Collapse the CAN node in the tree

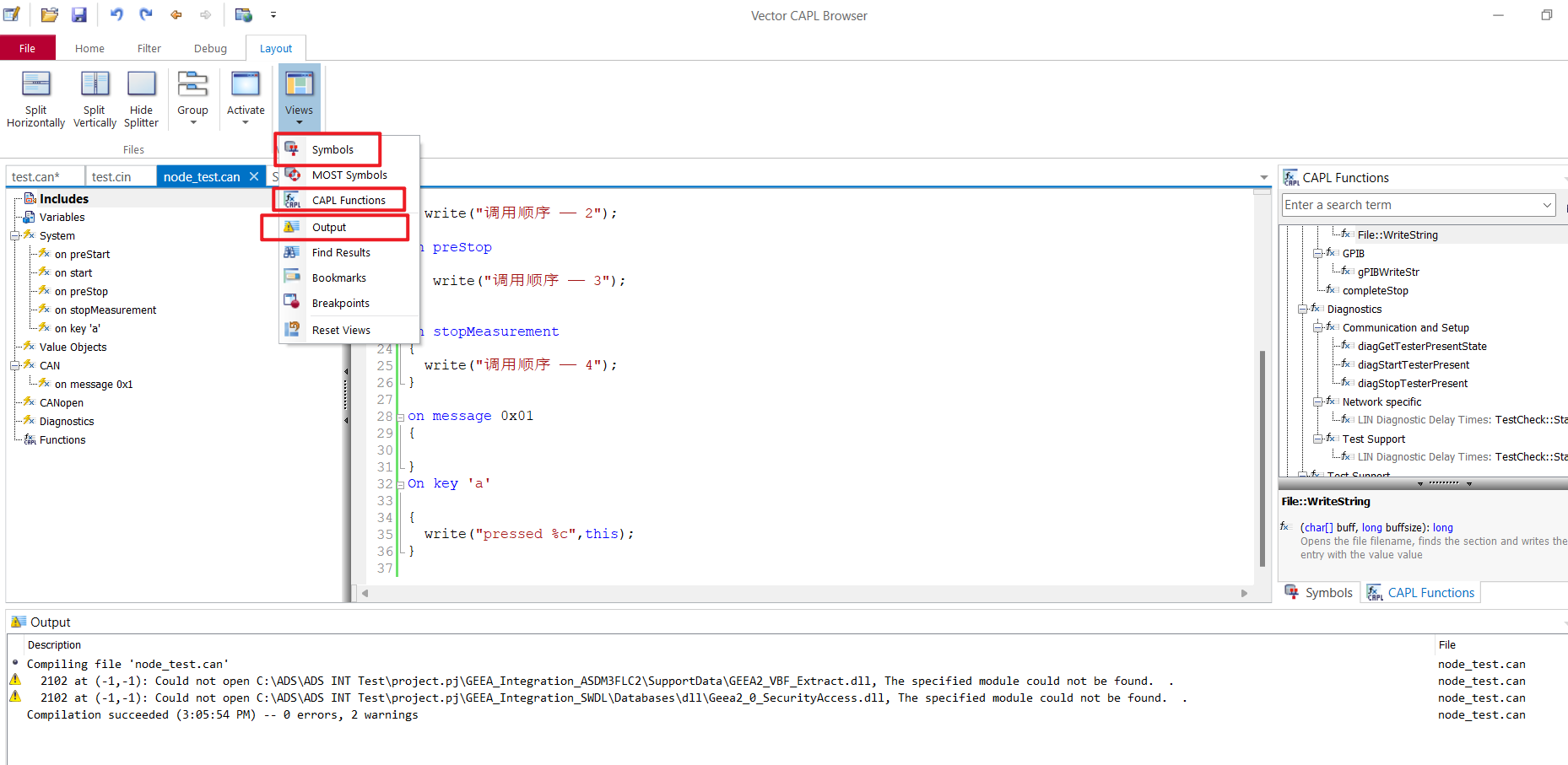coord(14,366)
